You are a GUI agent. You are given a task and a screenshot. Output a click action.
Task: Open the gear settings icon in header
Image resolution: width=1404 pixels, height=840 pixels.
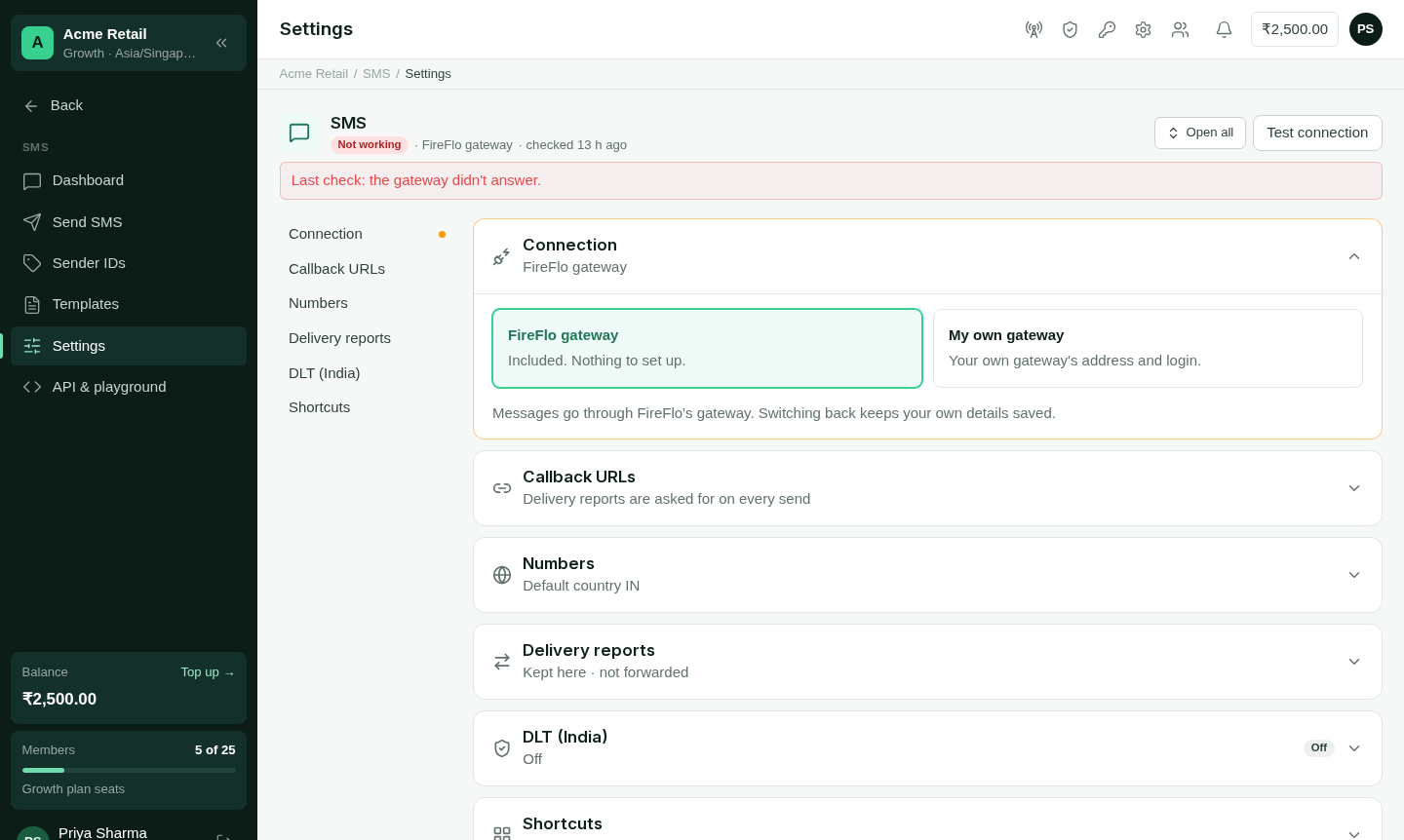[x=1143, y=29]
